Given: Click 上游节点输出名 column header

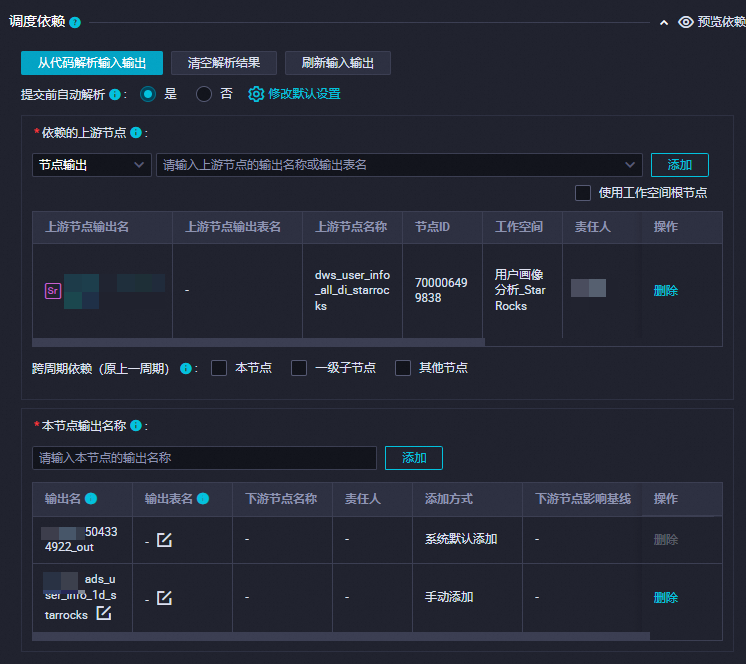Looking at the screenshot, I should (x=87, y=227).
